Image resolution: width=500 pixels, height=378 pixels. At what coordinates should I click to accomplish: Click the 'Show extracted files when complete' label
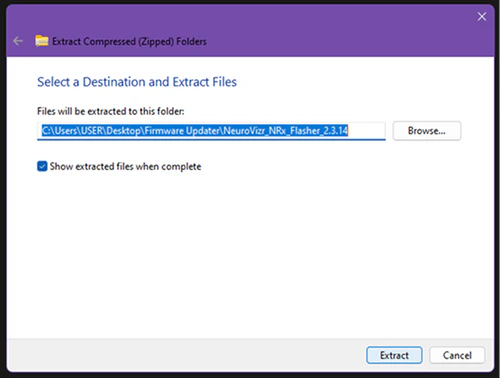[x=125, y=166]
